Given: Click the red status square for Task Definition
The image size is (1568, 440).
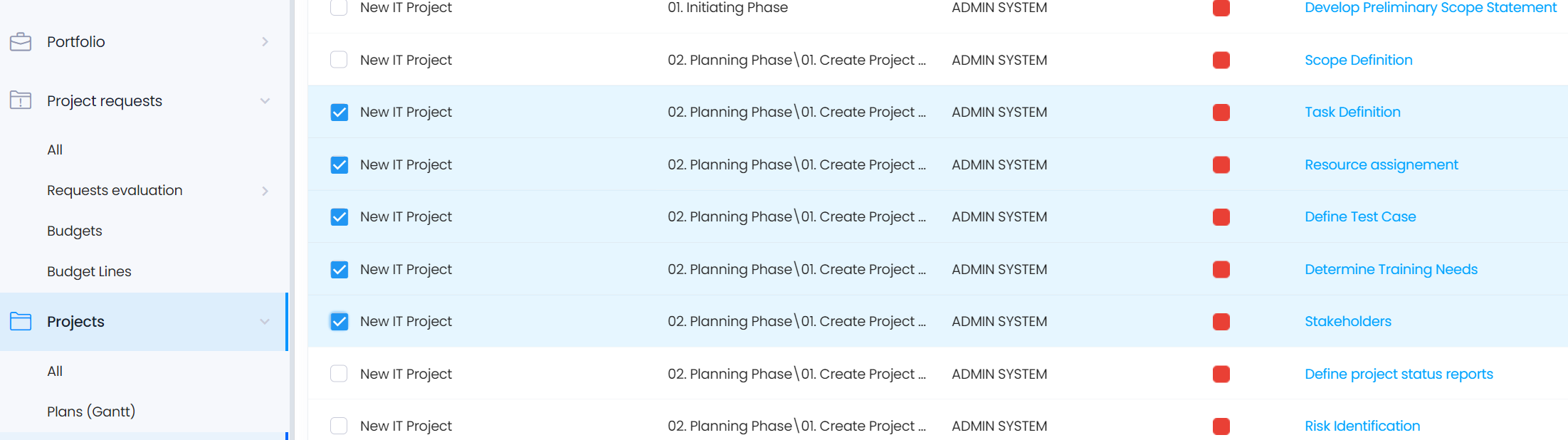Looking at the screenshot, I should click(1221, 112).
